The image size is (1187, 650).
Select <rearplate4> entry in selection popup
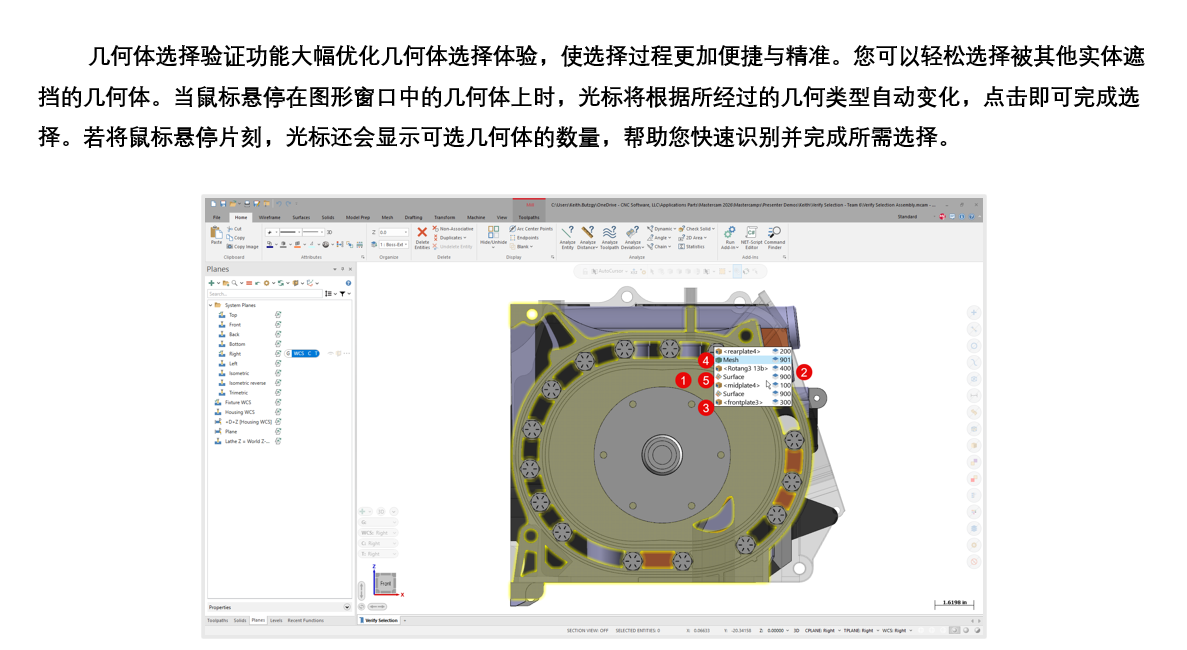[x=752, y=351]
